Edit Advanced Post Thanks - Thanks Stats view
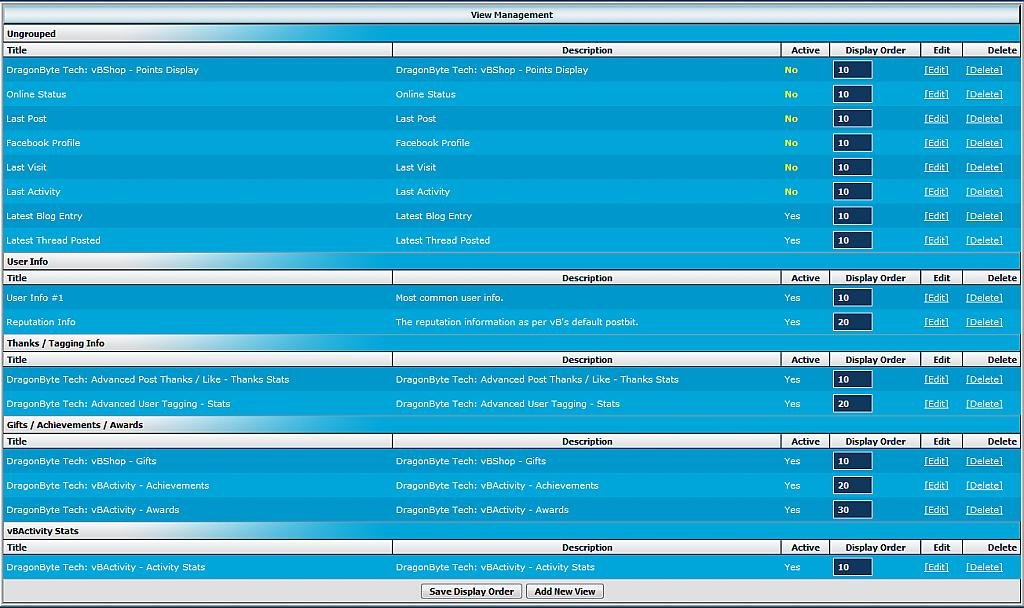Image resolution: width=1024 pixels, height=608 pixels. pos(936,379)
